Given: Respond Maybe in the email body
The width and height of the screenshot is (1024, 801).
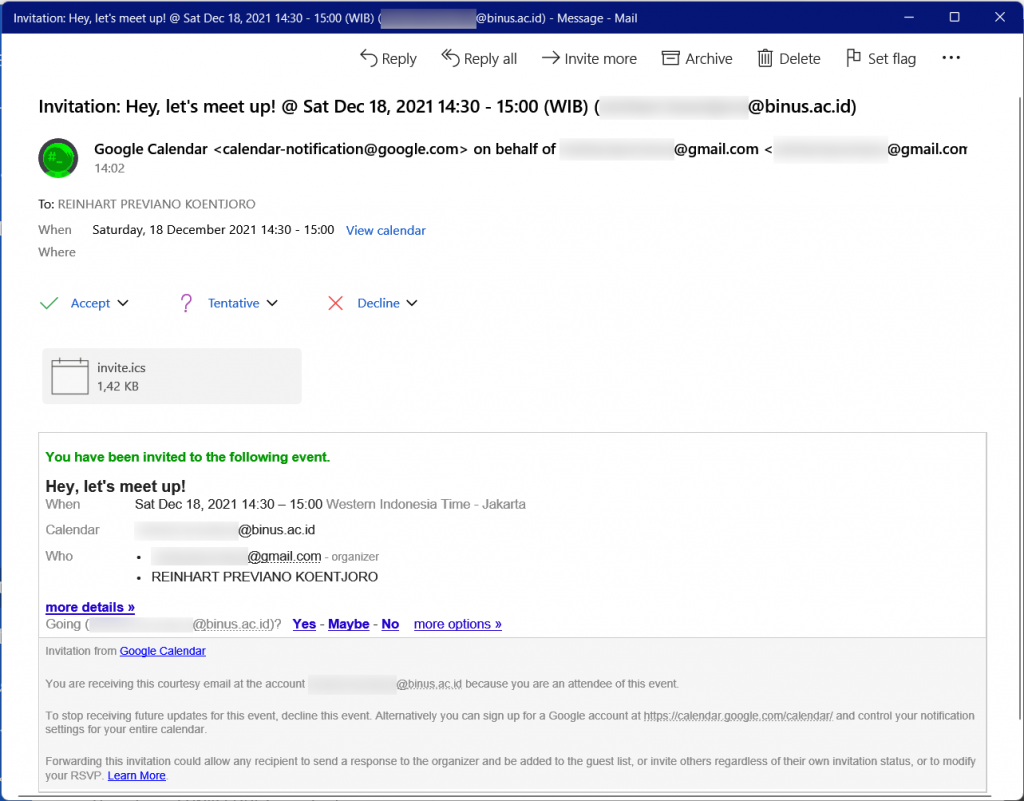Looking at the screenshot, I should click(348, 624).
